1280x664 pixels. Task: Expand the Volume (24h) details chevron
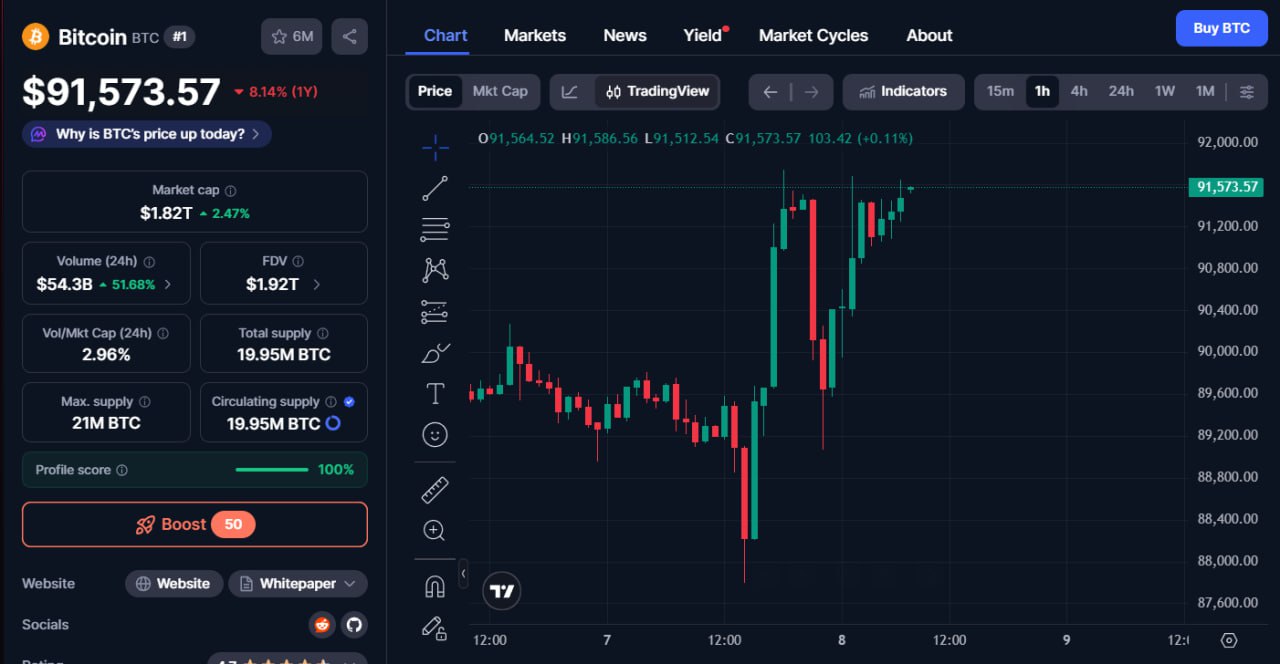[168, 284]
